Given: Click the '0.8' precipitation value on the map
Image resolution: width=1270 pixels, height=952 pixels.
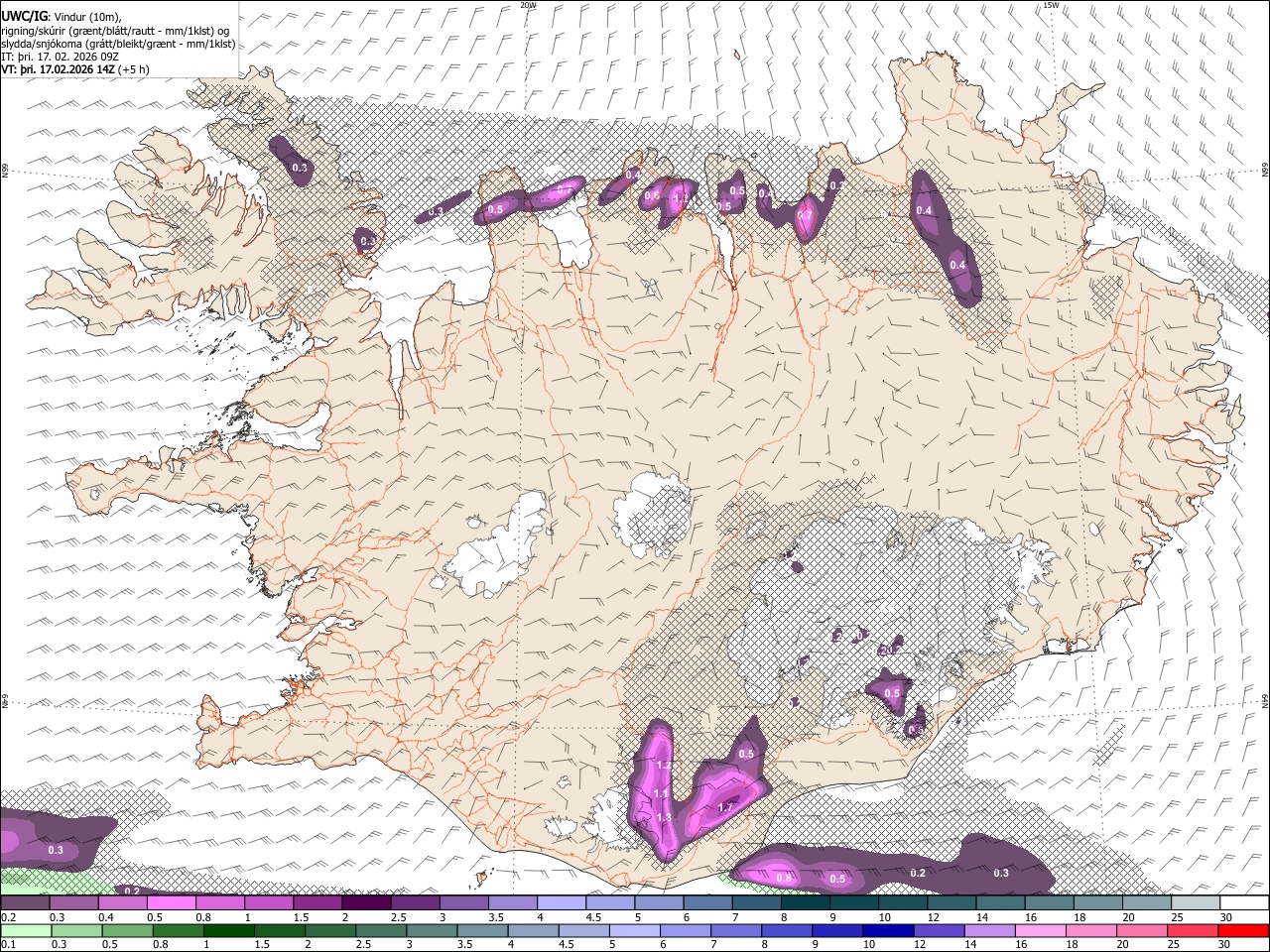Looking at the screenshot, I should [x=784, y=878].
